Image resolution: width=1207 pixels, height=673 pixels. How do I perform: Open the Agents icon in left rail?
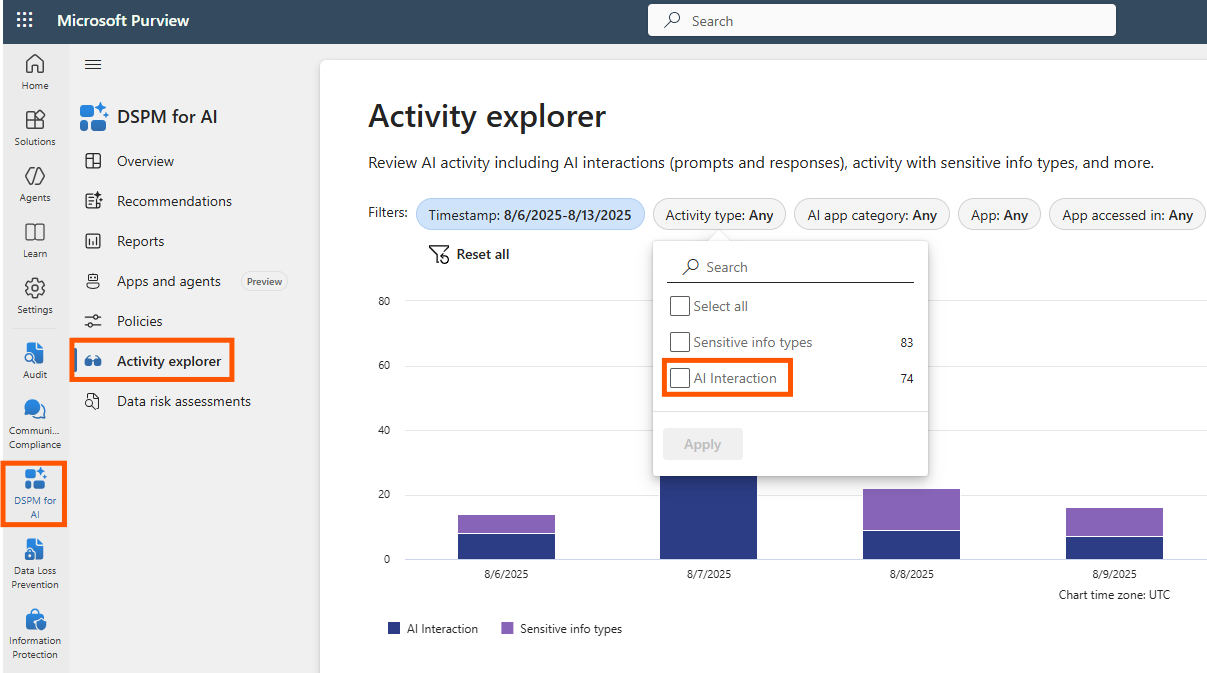click(x=35, y=176)
